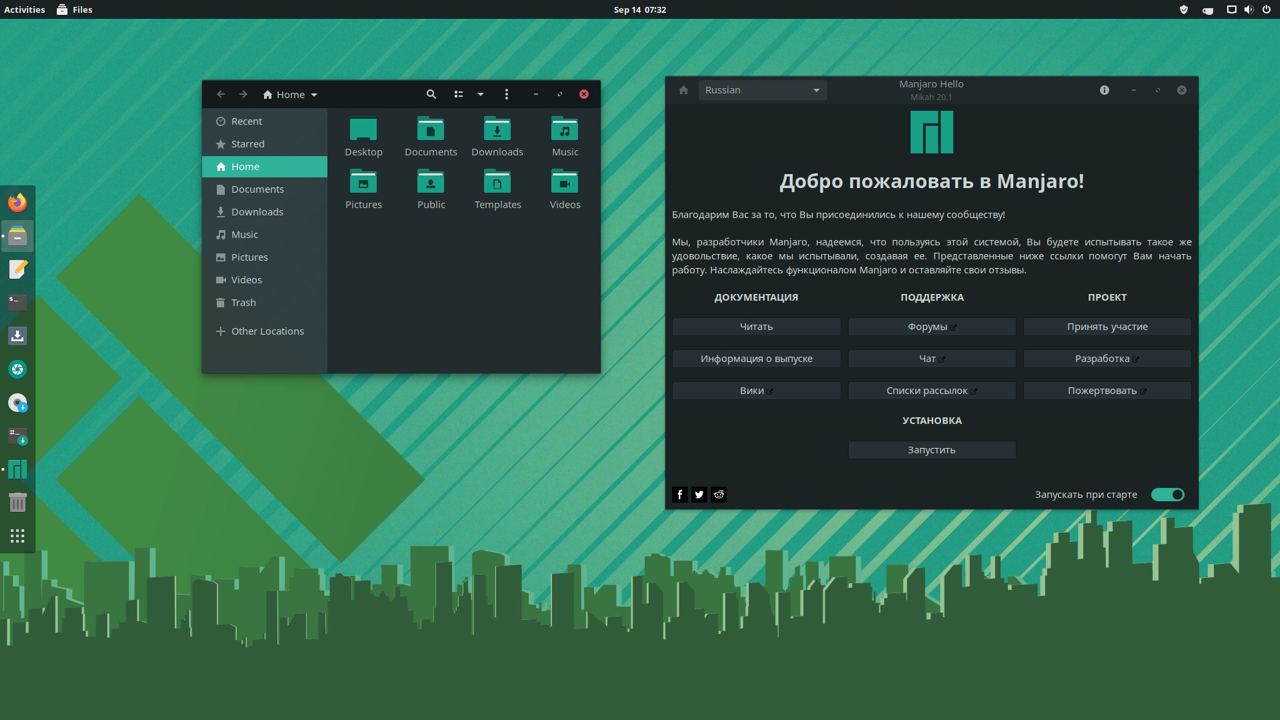1280x720 pixels.
Task: Open the Downloads folder icon
Action: (x=497, y=137)
